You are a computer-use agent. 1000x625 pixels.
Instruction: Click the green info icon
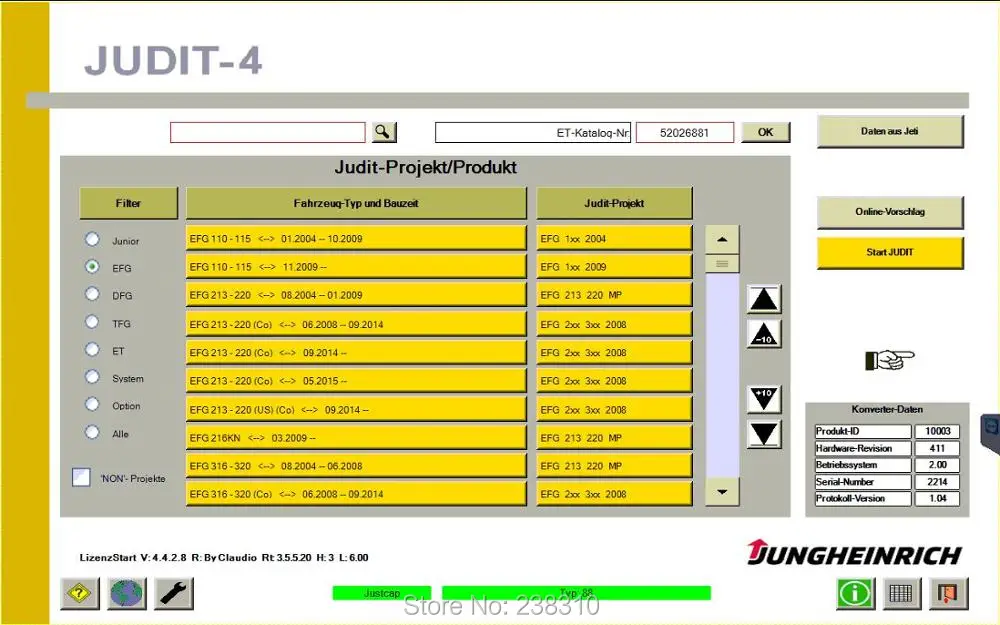coord(855,594)
